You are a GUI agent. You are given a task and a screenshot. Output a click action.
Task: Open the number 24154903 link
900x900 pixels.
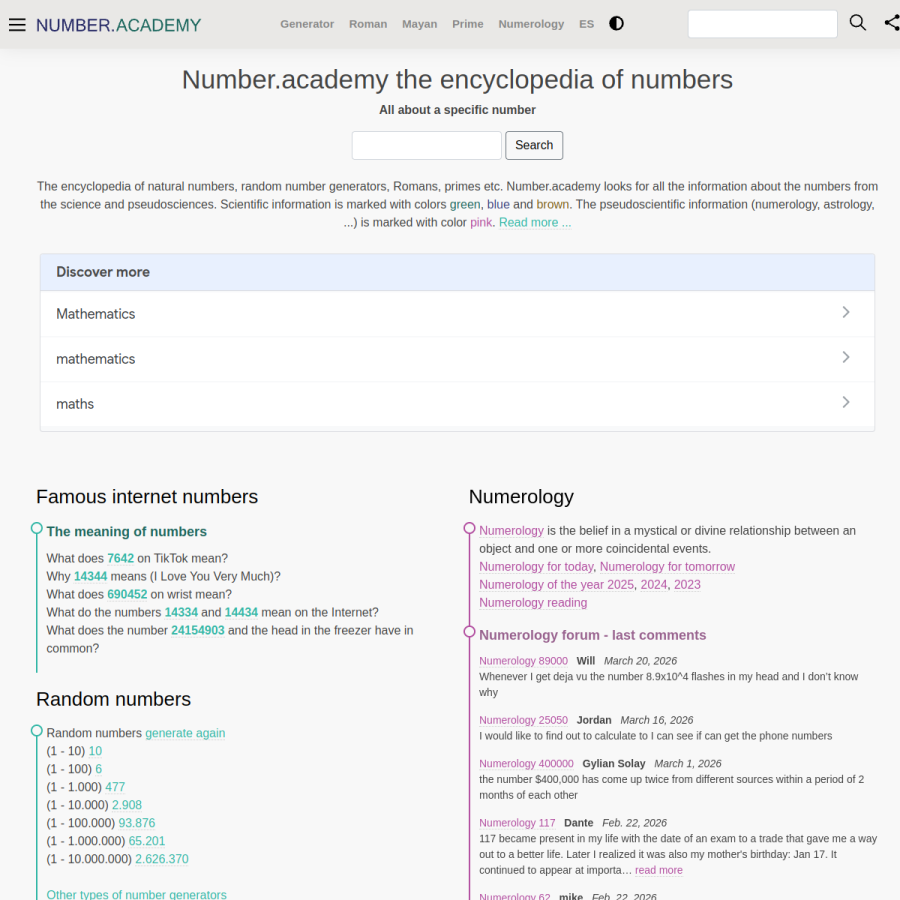[x=198, y=630]
